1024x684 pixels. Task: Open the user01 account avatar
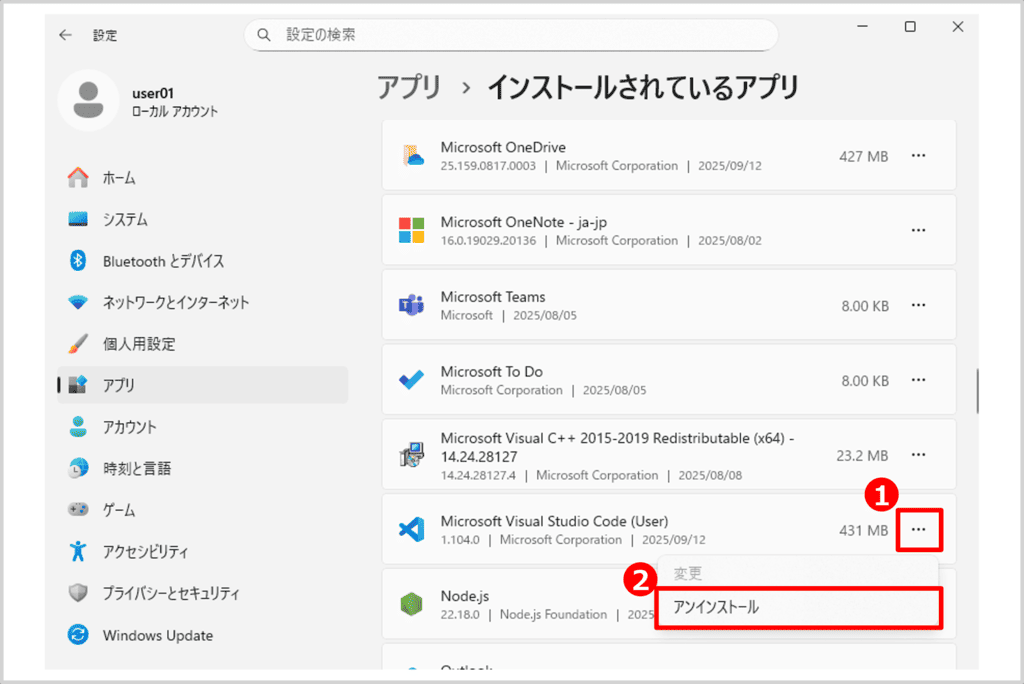[x=88, y=101]
